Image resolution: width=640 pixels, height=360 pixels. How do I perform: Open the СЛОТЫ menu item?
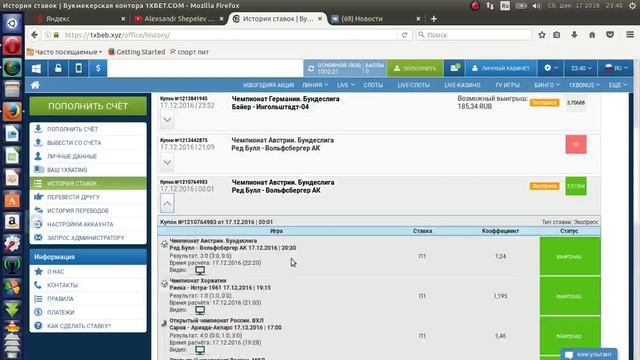click(x=373, y=85)
